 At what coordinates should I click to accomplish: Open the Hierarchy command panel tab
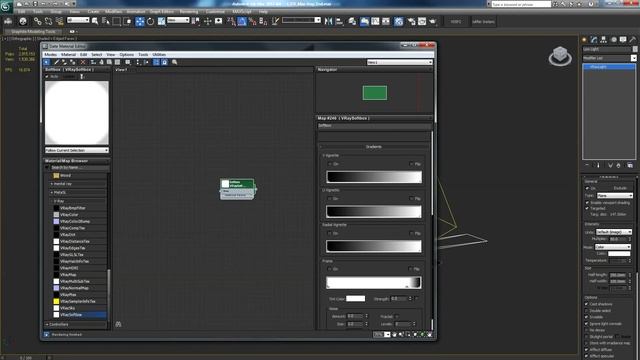(x=604, y=40)
